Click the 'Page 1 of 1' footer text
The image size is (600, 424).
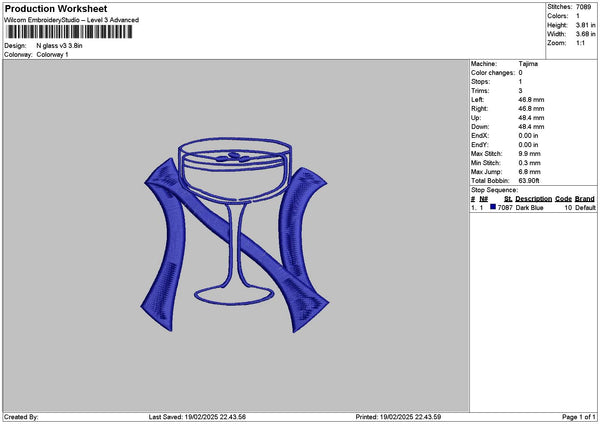click(x=579, y=417)
